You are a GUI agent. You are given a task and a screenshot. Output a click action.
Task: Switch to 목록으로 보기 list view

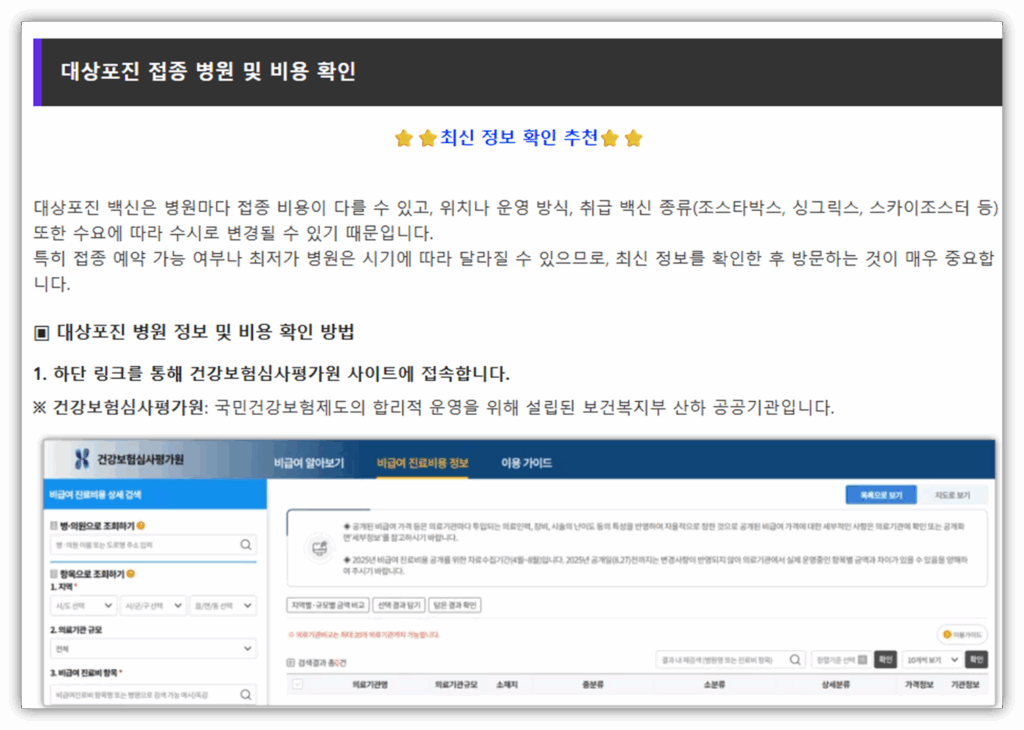tap(881, 495)
